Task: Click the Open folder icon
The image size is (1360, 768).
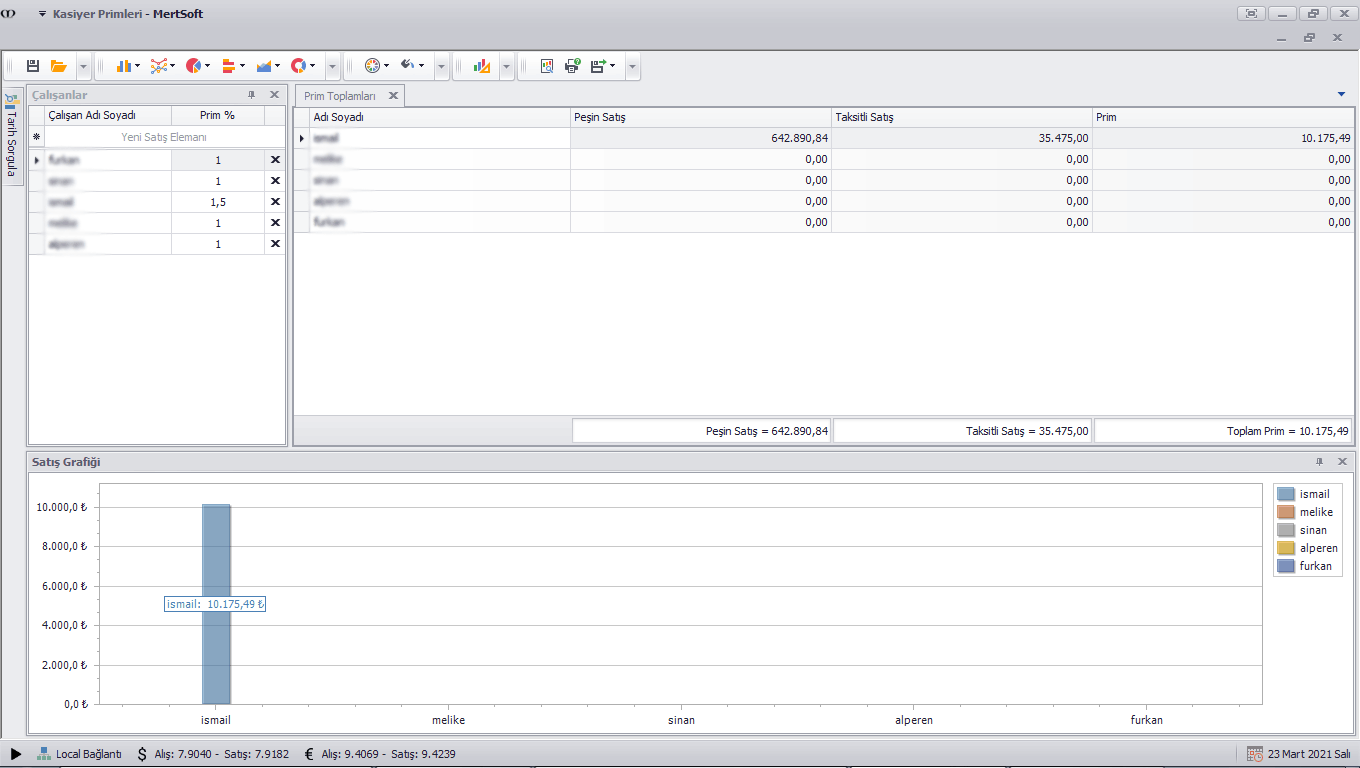Action: point(59,66)
